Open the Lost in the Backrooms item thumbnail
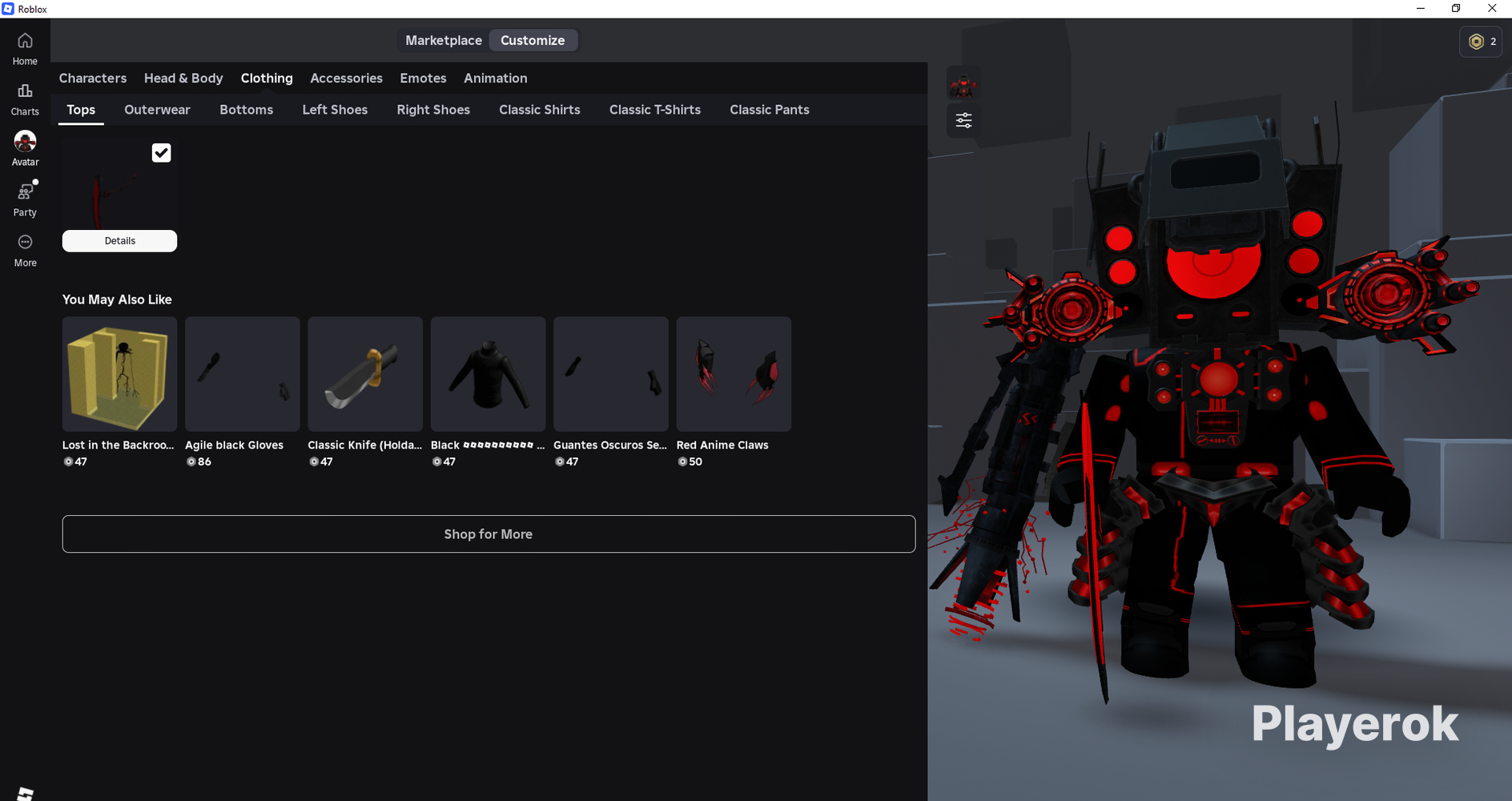1512x801 pixels. [119, 374]
